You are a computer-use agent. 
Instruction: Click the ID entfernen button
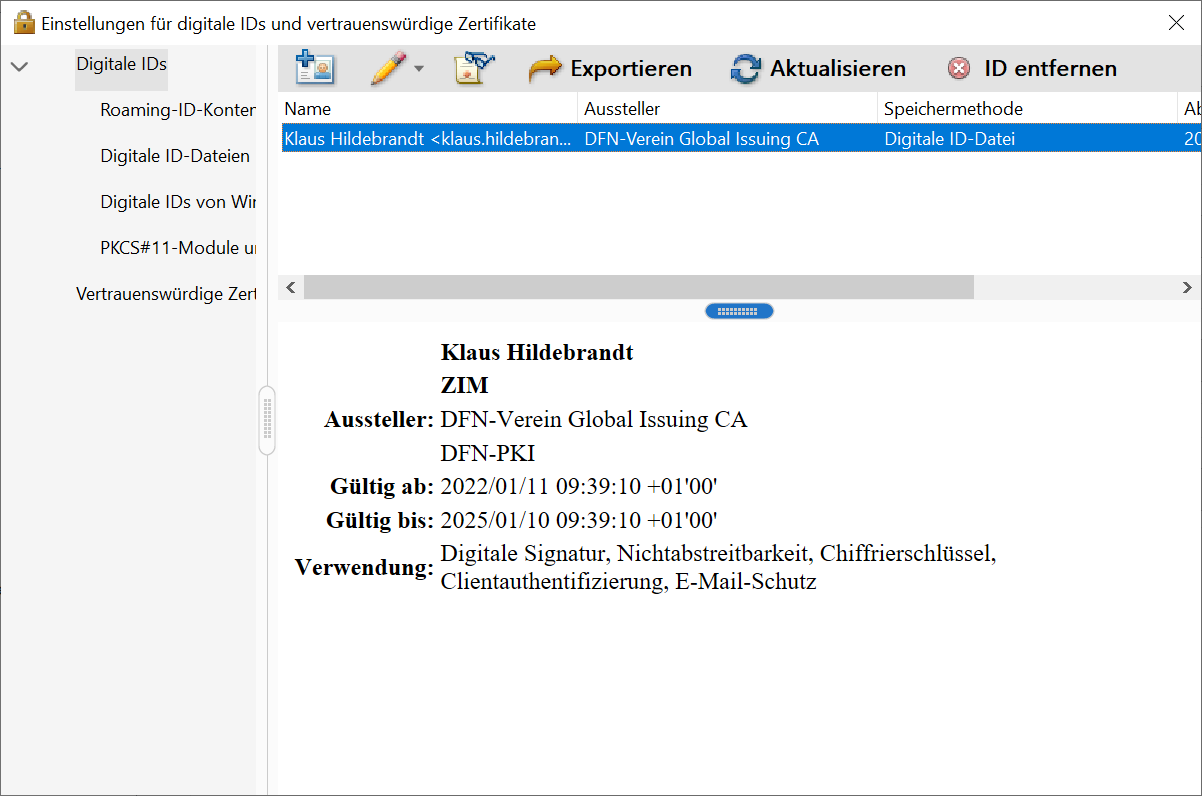[x=1031, y=68]
